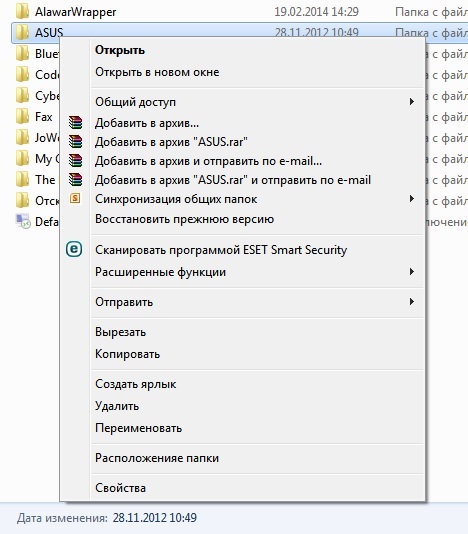Viewport: 468px width, 534px height.
Task: Click the Fax folder icon
Action: pyautogui.click(x=22, y=116)
